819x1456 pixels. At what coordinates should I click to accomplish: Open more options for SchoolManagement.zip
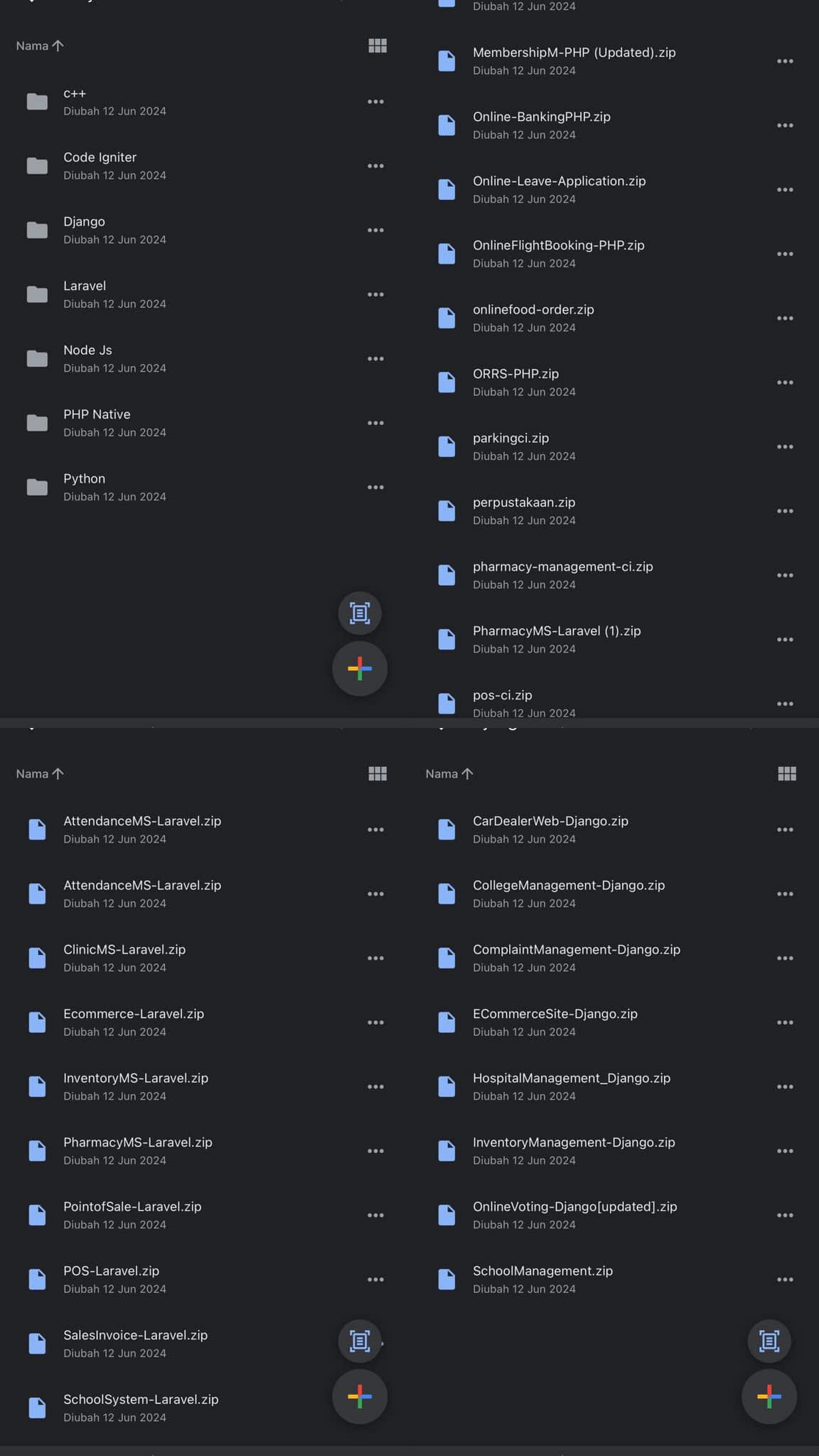point(785,1279)
